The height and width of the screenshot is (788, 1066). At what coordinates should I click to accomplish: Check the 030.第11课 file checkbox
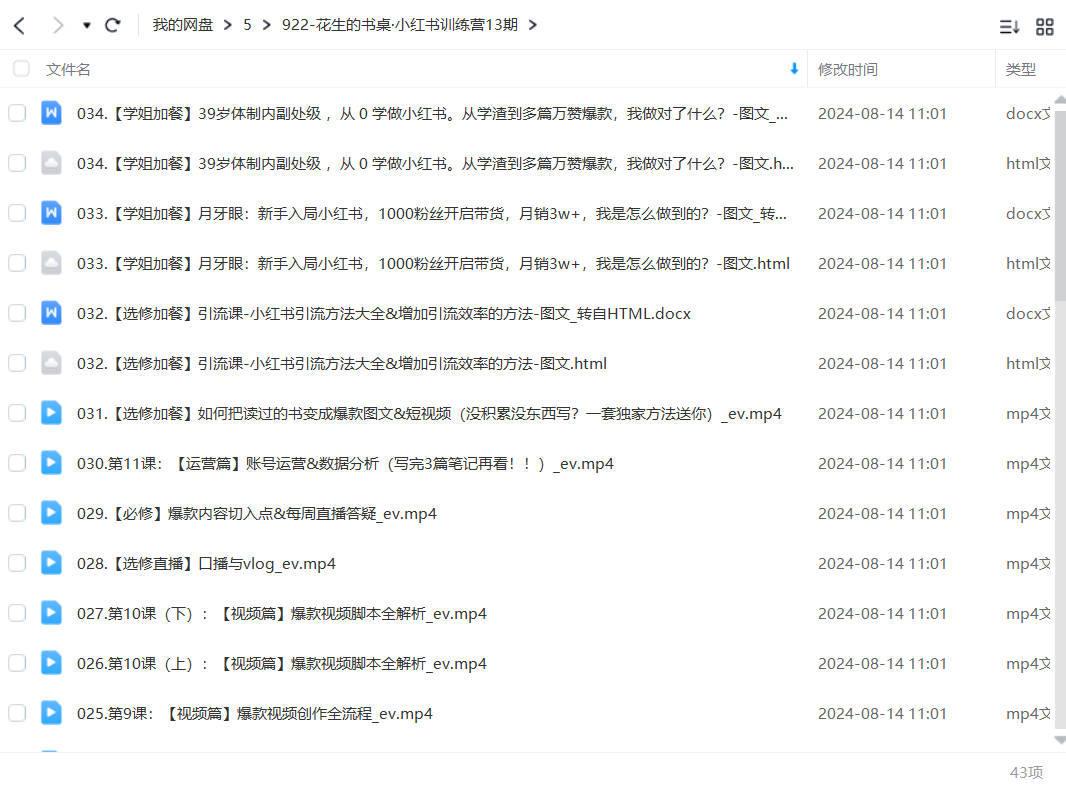click(x=17, y=463)
